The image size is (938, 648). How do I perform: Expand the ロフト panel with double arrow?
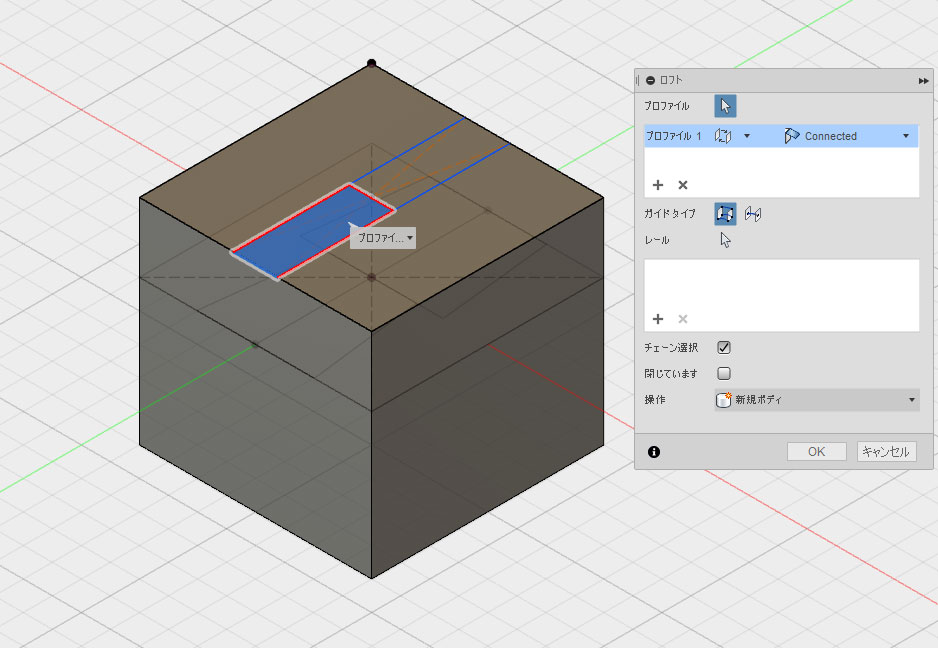(x=923, y=80)
